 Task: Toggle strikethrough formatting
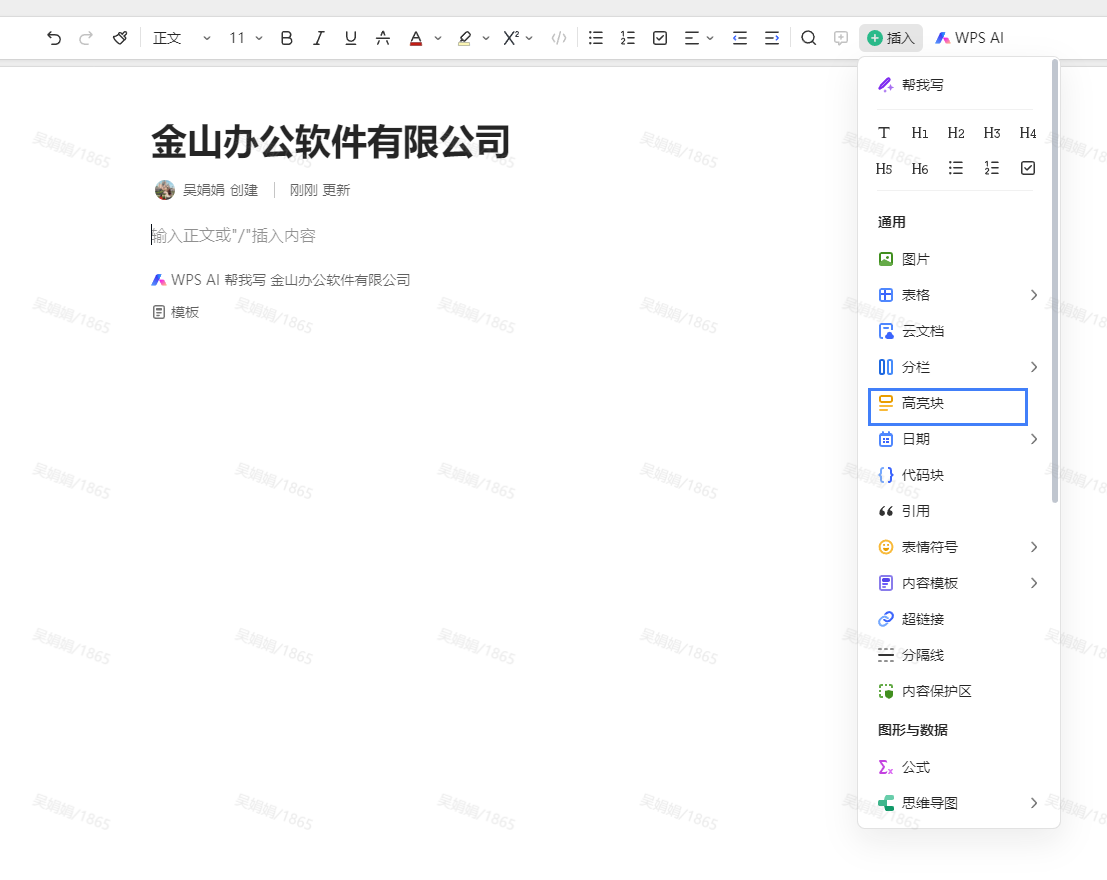coord(383,38)
